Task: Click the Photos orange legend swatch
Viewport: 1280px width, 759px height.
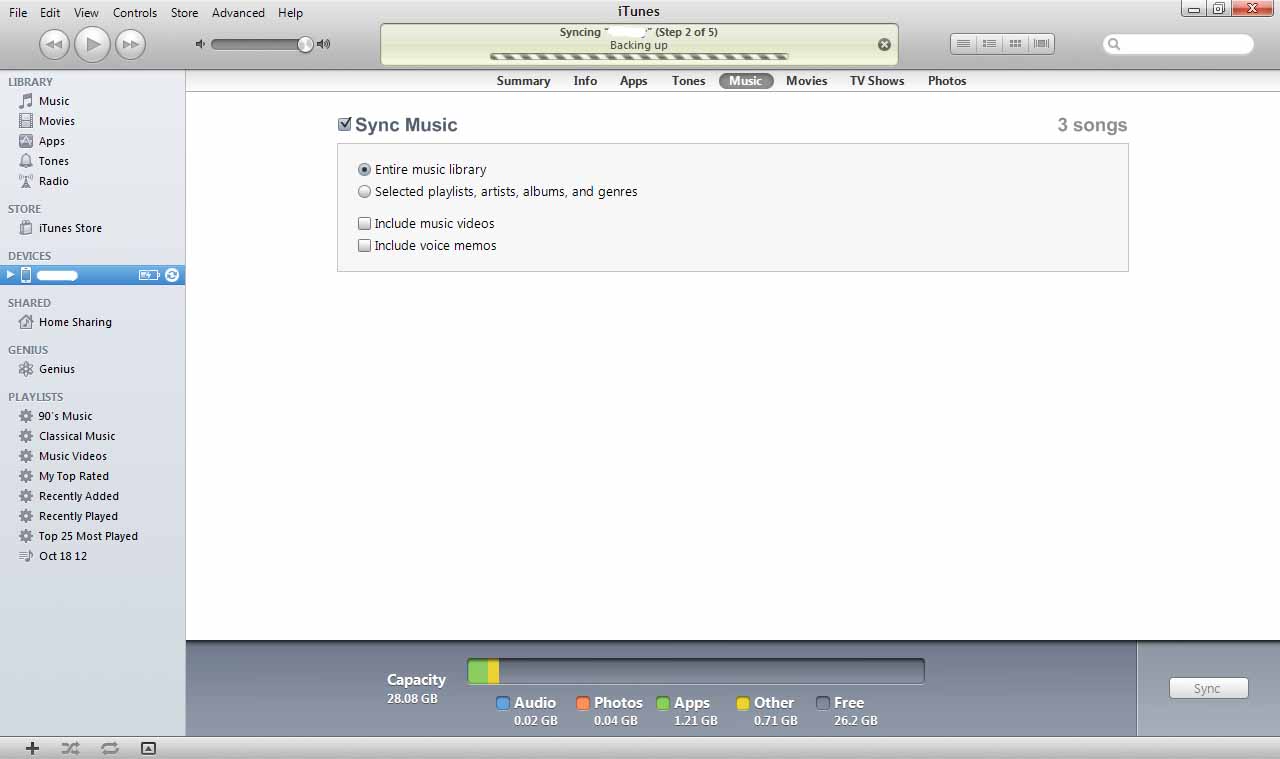Action: [x=583, y=703]
